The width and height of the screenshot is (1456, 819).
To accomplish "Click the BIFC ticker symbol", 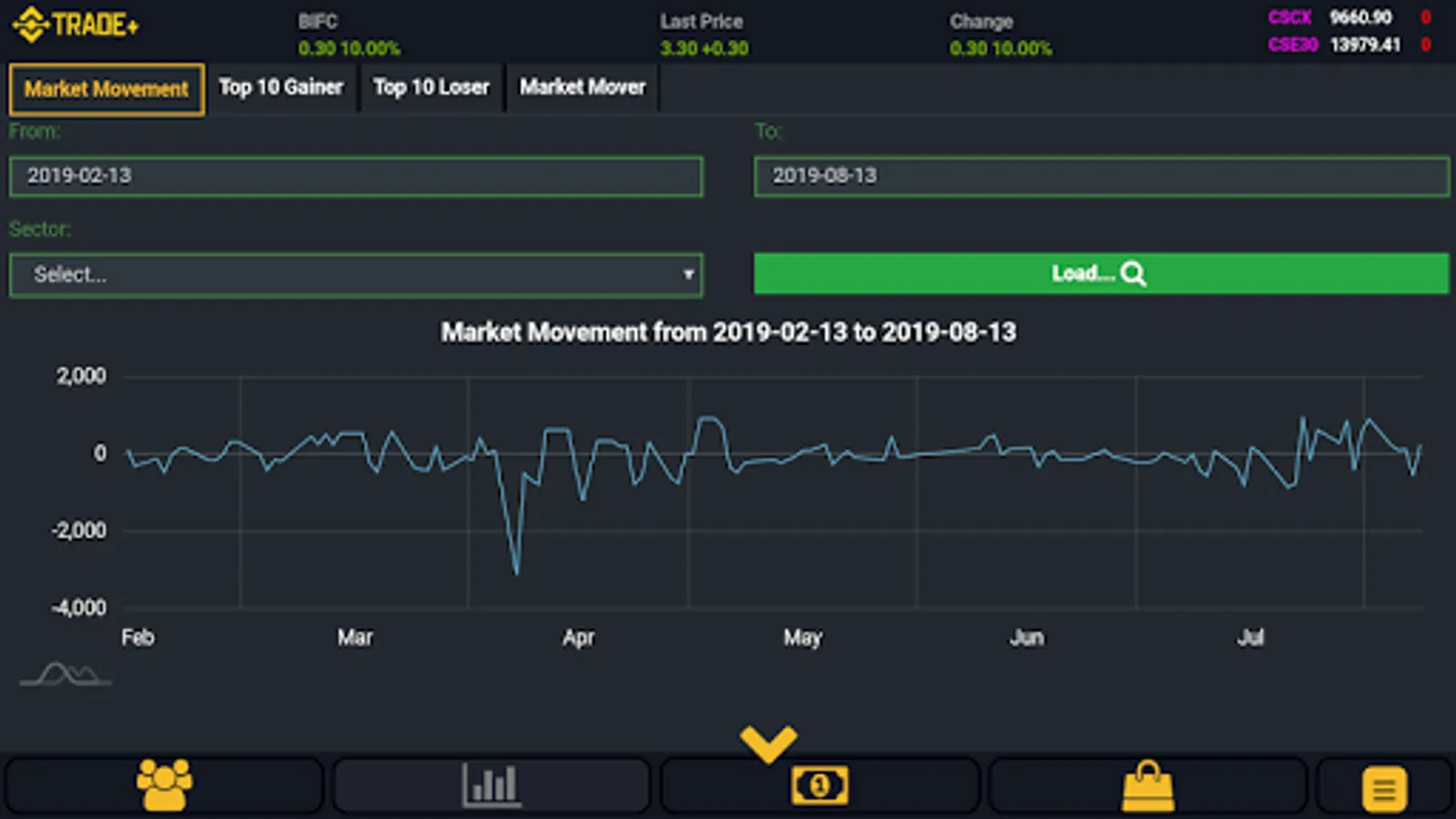I will point(318,21).
